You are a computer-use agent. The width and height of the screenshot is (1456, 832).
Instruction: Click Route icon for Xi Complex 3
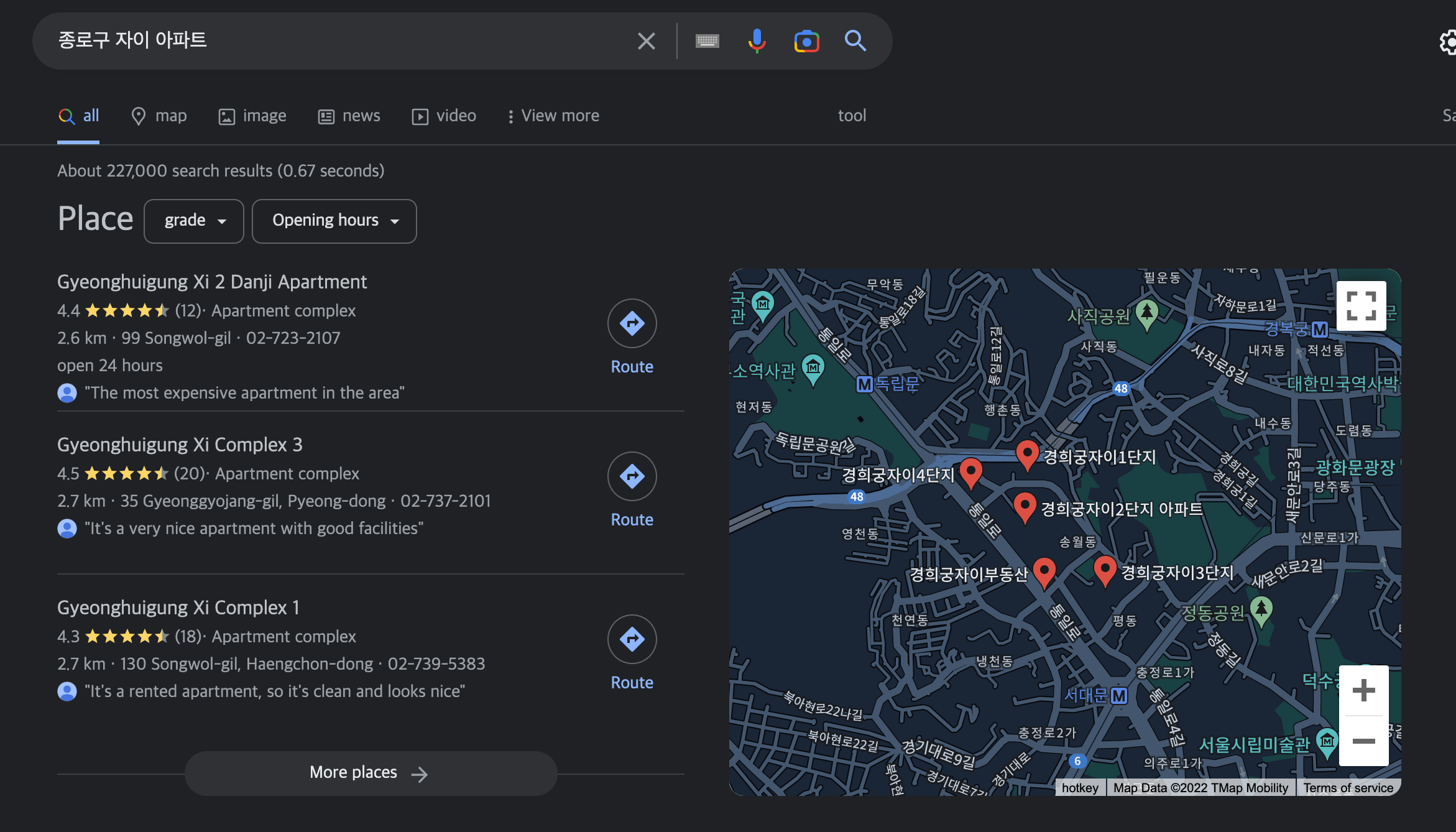[x=632, y=476]
